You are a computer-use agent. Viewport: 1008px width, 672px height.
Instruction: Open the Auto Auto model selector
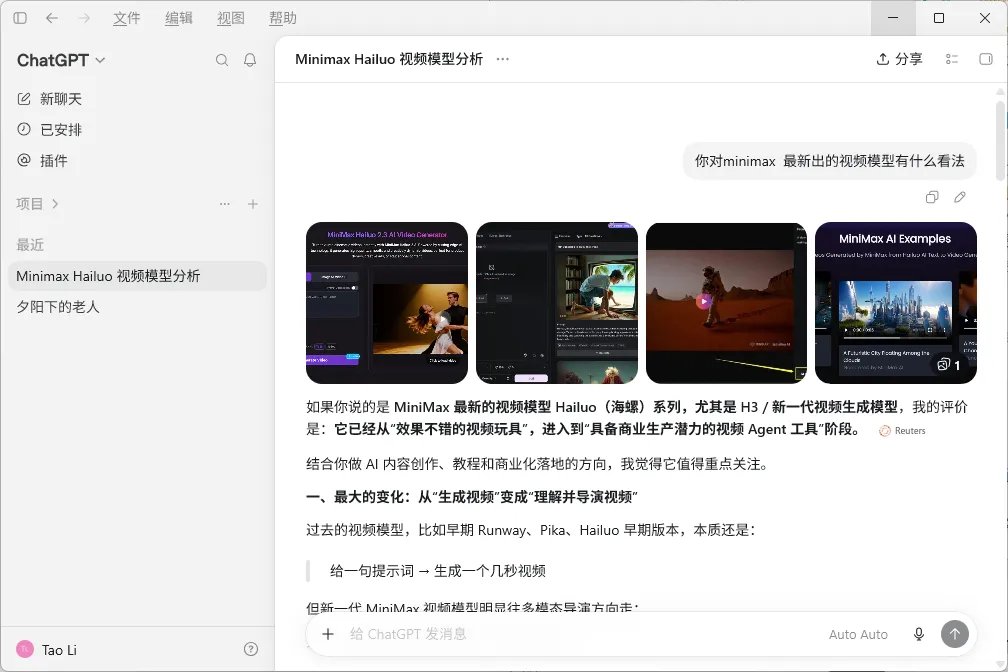[858, 635]
